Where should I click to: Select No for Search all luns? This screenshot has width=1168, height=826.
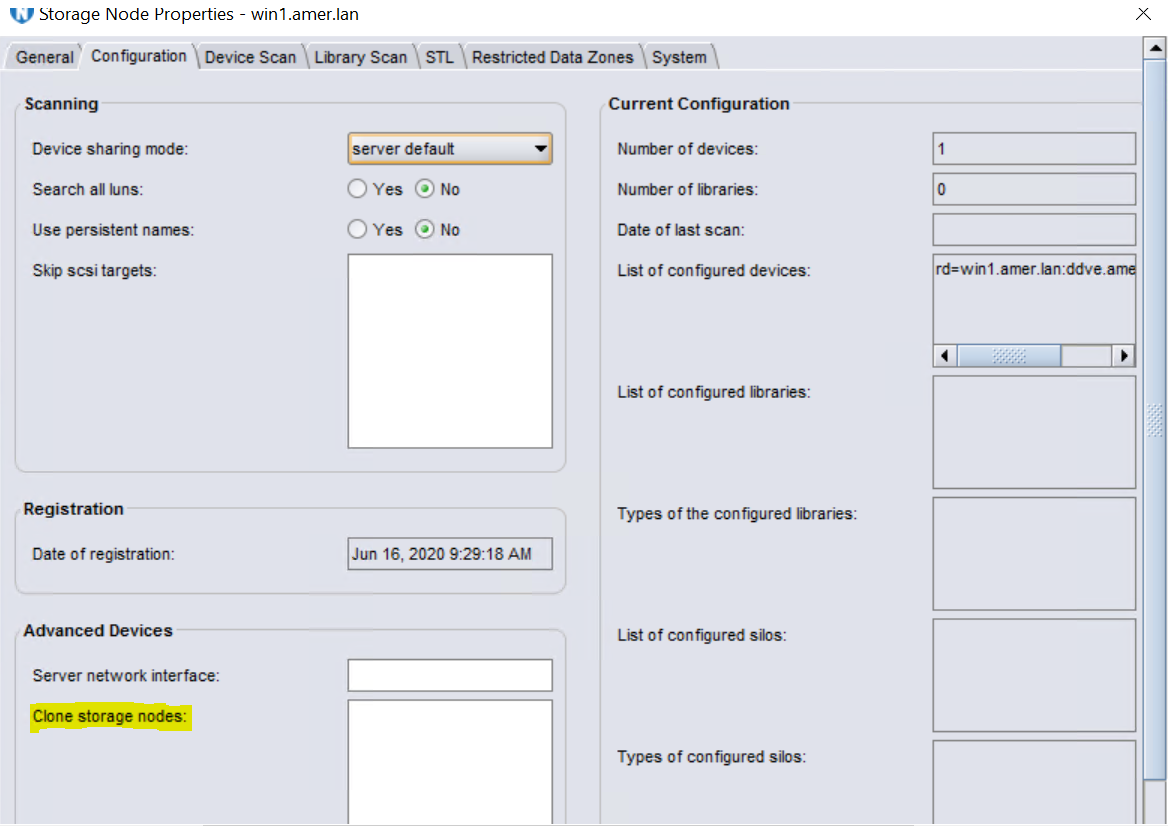(425, 189)
